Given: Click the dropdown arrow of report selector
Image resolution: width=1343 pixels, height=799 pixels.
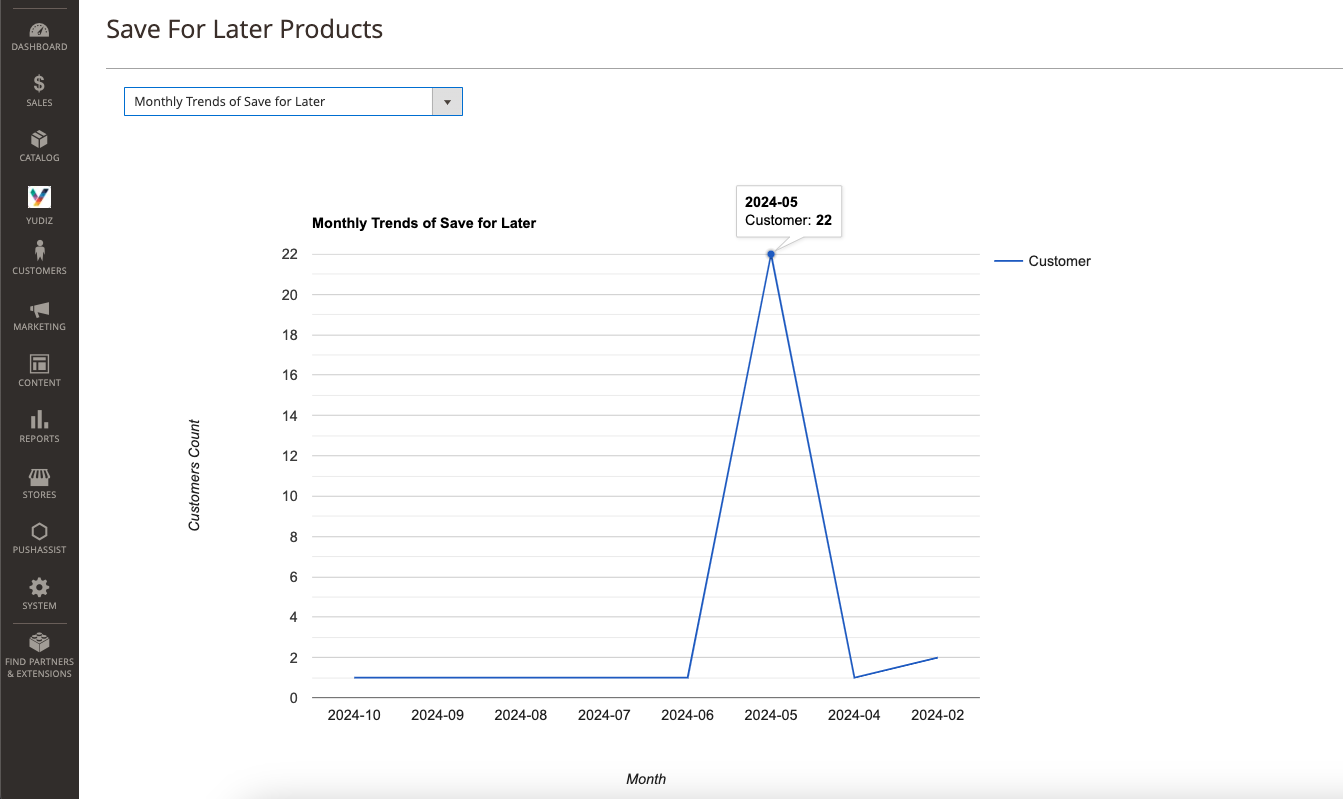Looking at the screenshot, I should click(447, 102).
